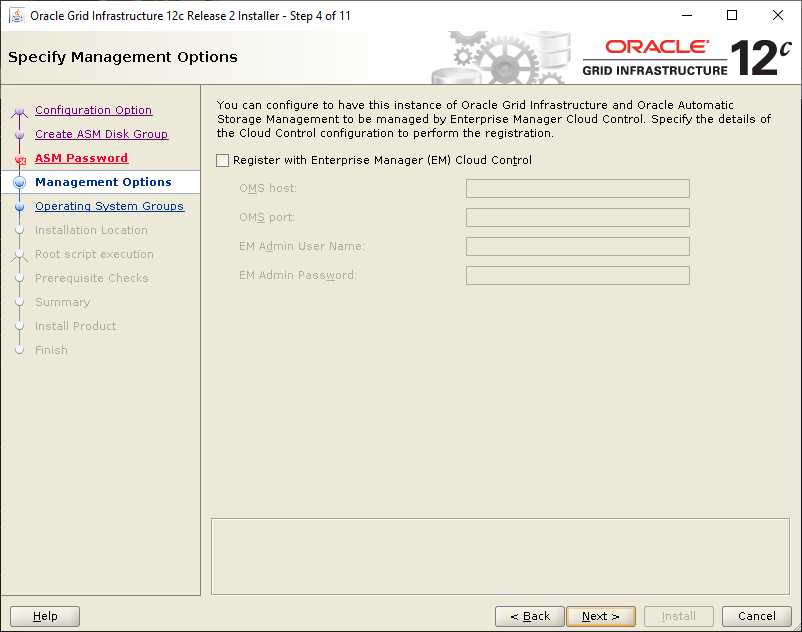Open the Create ASM Disk Group step
Viewport: 802px width, 632px height.
point(102,134)
